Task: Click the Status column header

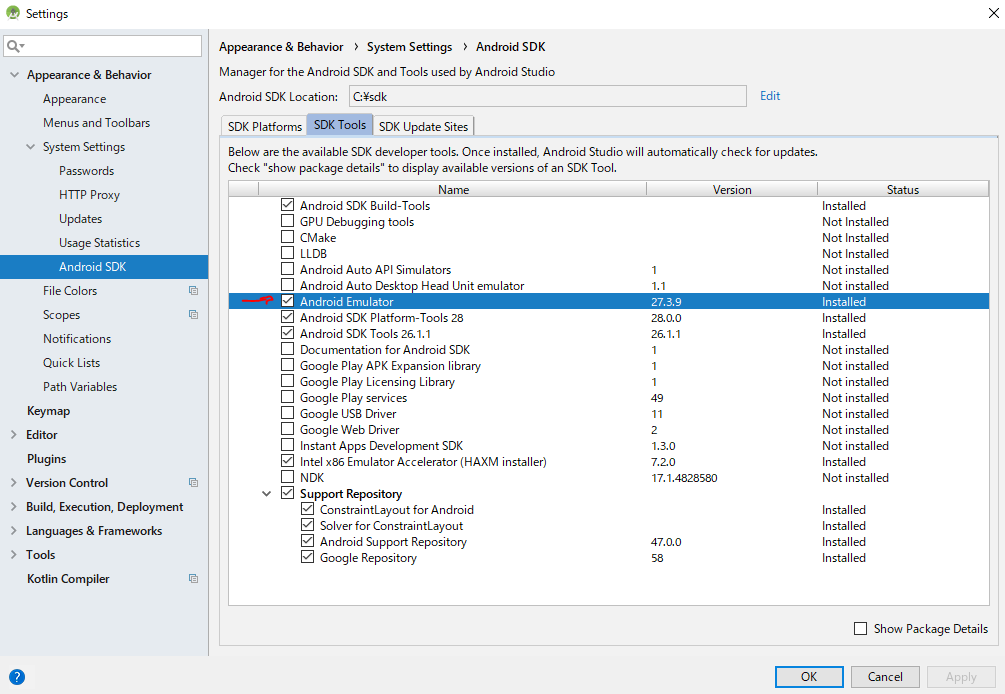Action: tap(902, 189)
